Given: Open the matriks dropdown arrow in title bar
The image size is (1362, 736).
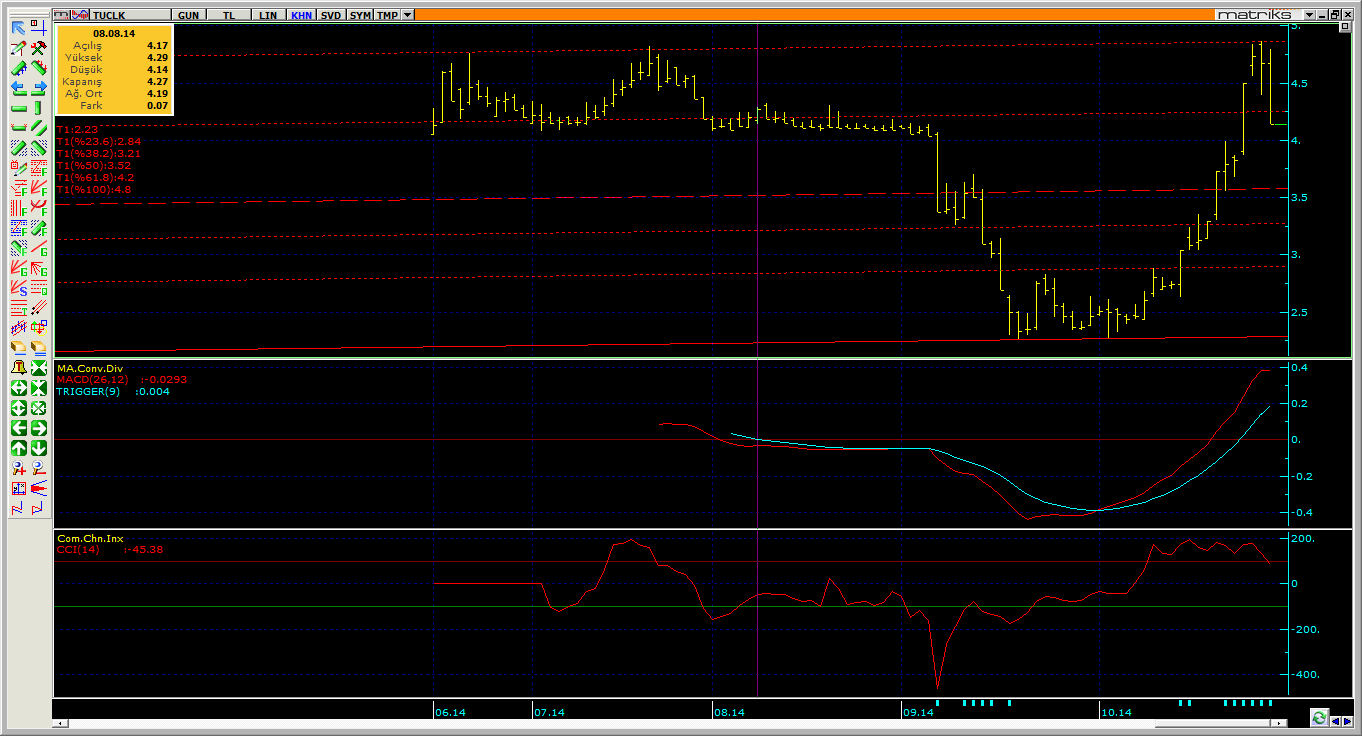Looking at the screenshot, I should coord(1309,15).
